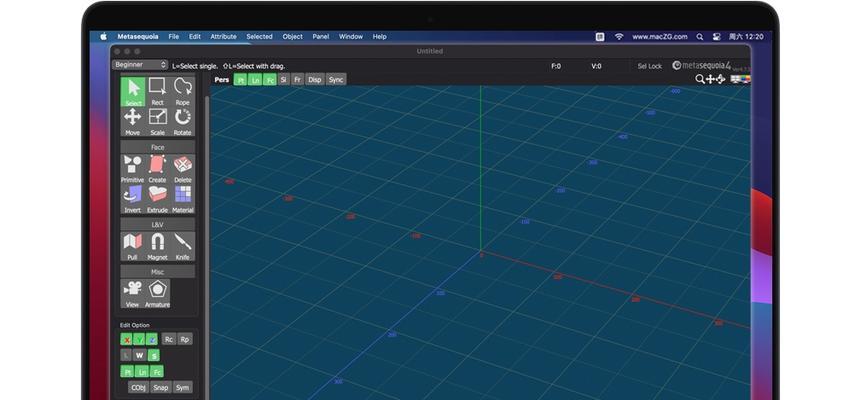Open the Apple menu
Screen dimensions: 861x400
tap(103, 37)
